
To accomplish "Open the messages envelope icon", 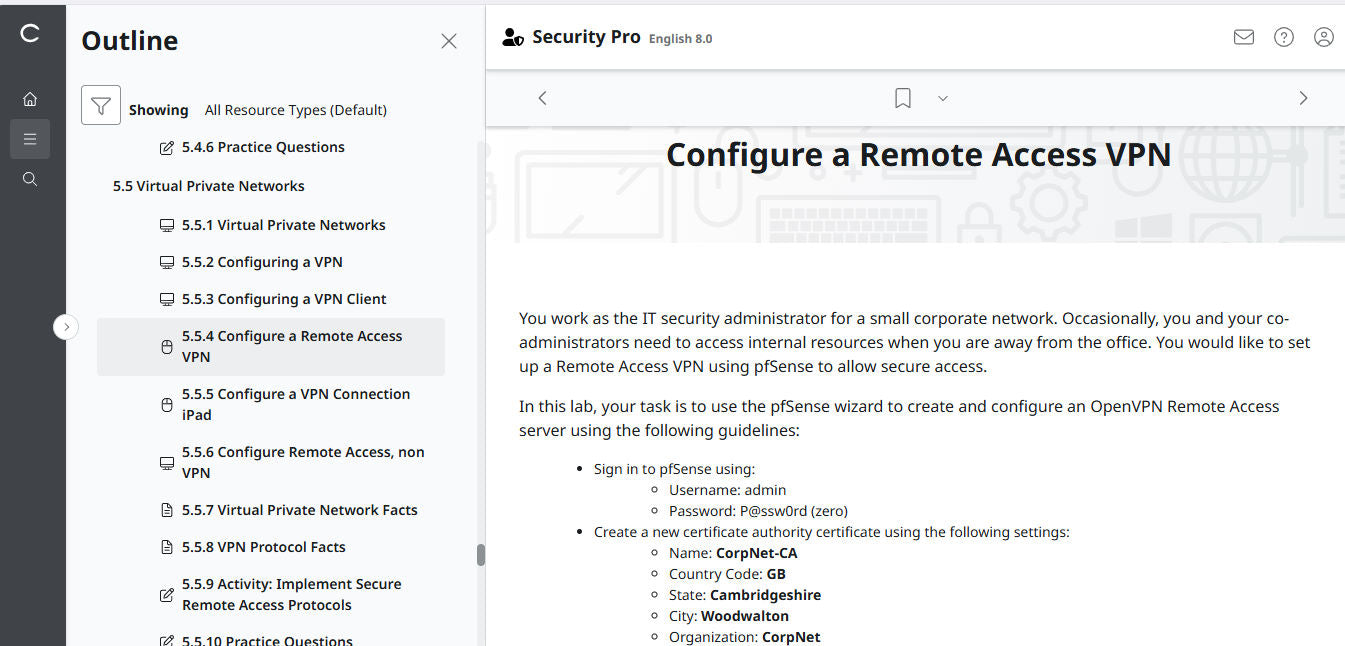I will (1243, 36).
